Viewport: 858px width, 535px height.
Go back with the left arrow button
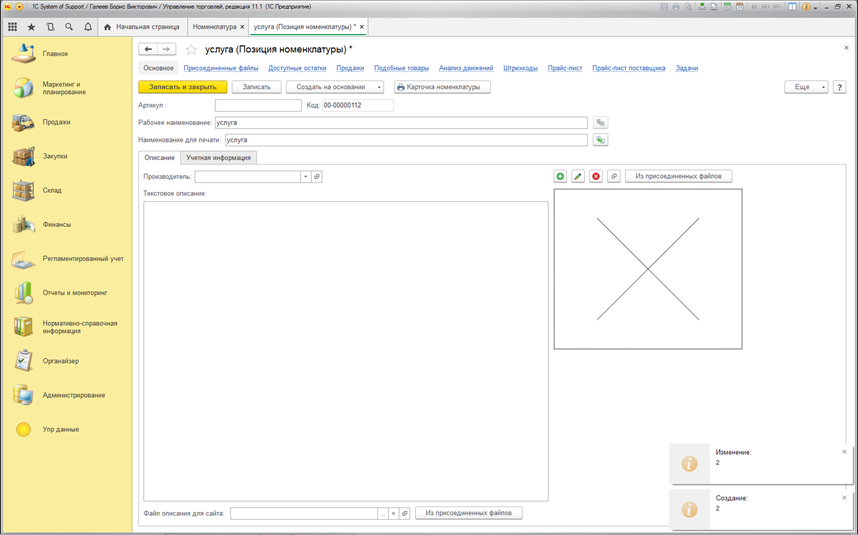tap(148, 49)
